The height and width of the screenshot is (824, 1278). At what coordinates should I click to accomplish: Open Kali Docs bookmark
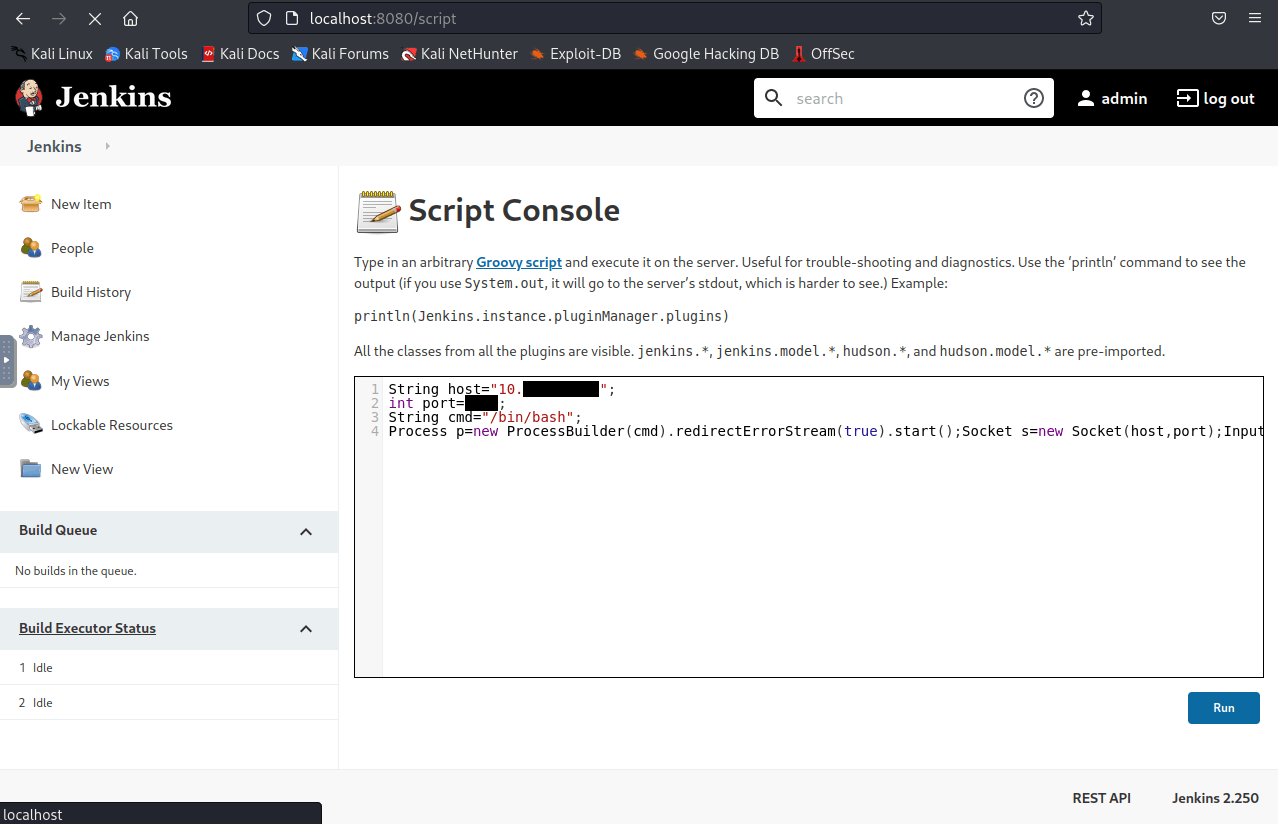[x=240, y=54]
